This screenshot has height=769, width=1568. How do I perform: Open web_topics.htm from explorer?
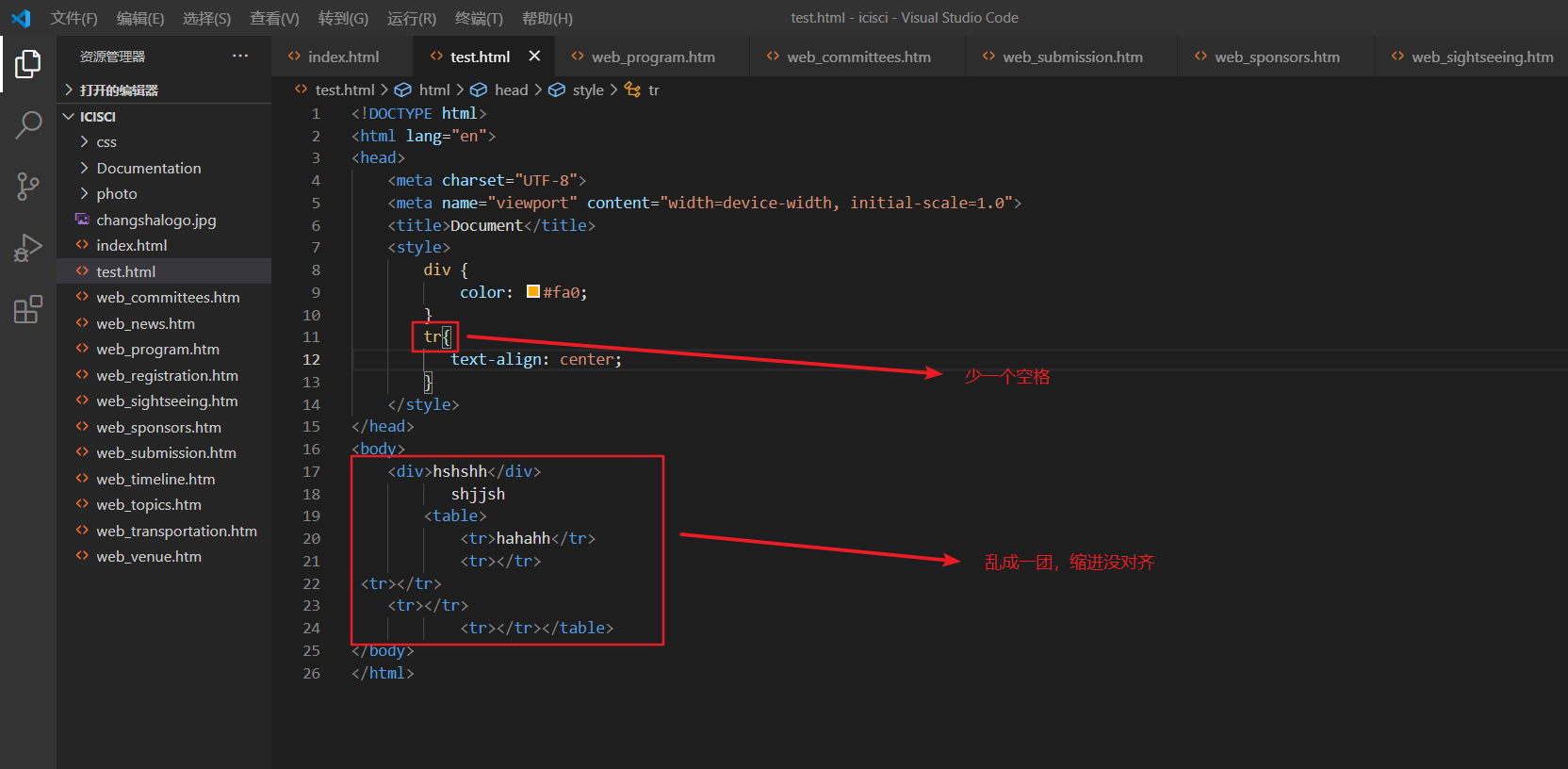click(x=164, y=504)
